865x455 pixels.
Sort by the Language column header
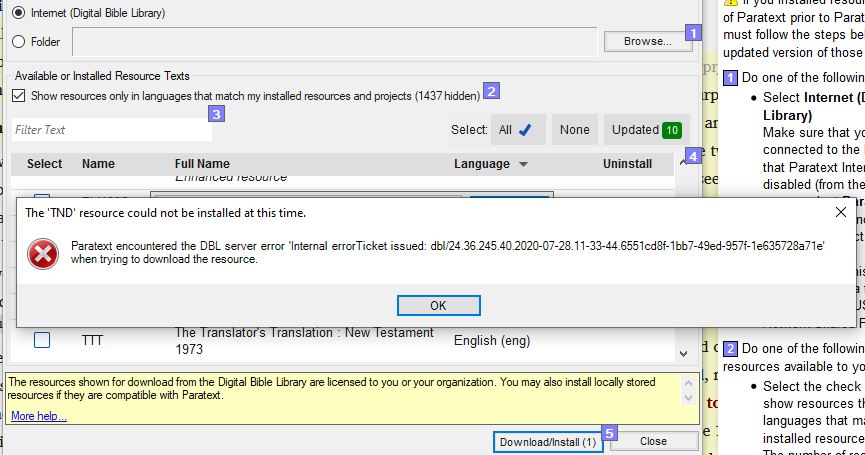(490, 164)
